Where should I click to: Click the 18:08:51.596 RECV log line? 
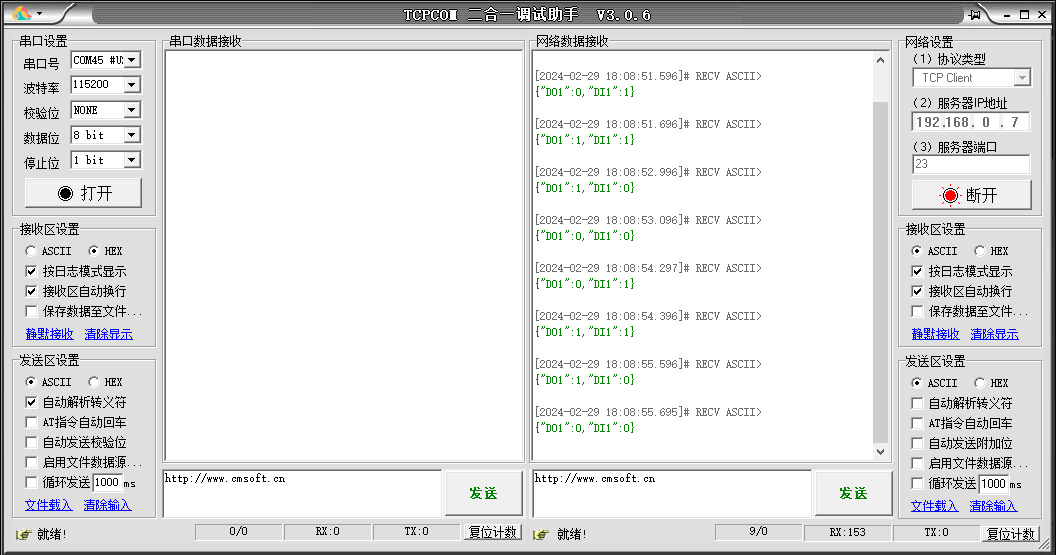tap(648, 76)
